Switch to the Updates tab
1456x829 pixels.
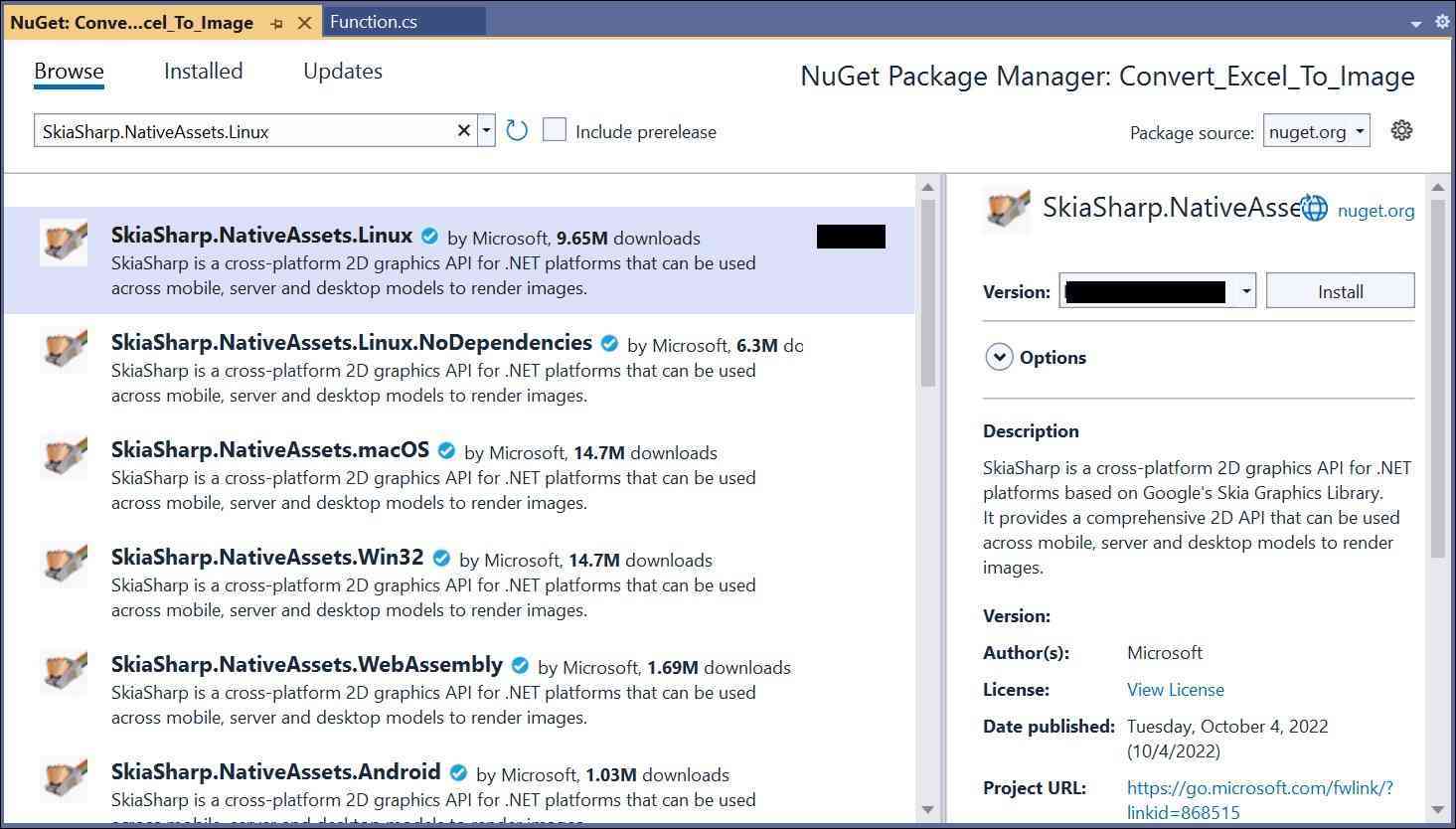pyautogui.click(x=343, y=72)
